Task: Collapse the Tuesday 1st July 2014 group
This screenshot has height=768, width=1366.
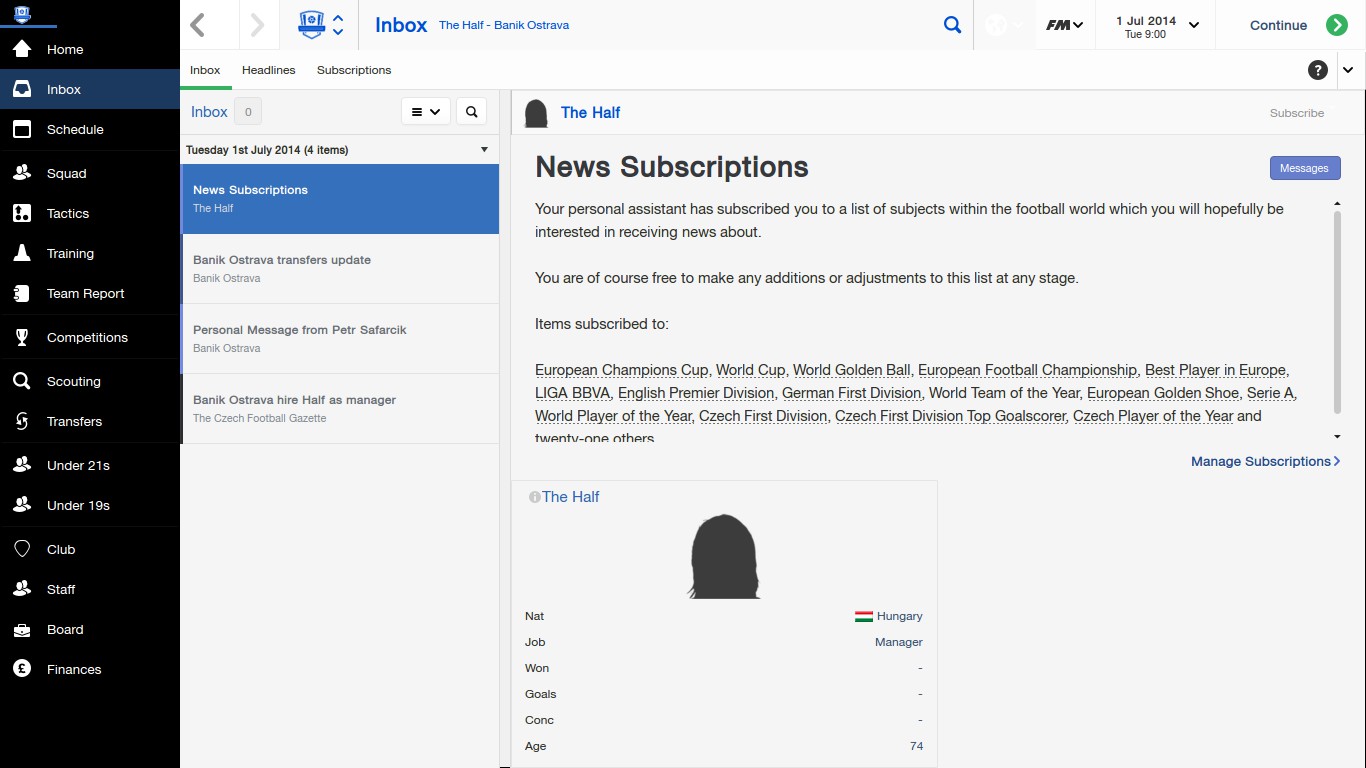Action: 484,150
